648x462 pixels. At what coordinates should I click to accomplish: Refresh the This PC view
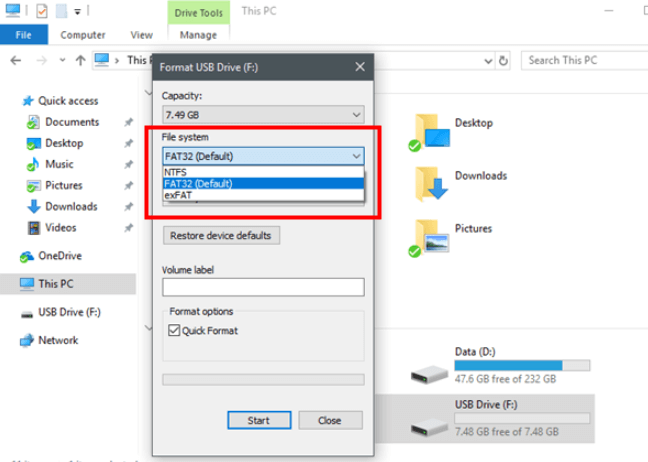tap(503, 61)
